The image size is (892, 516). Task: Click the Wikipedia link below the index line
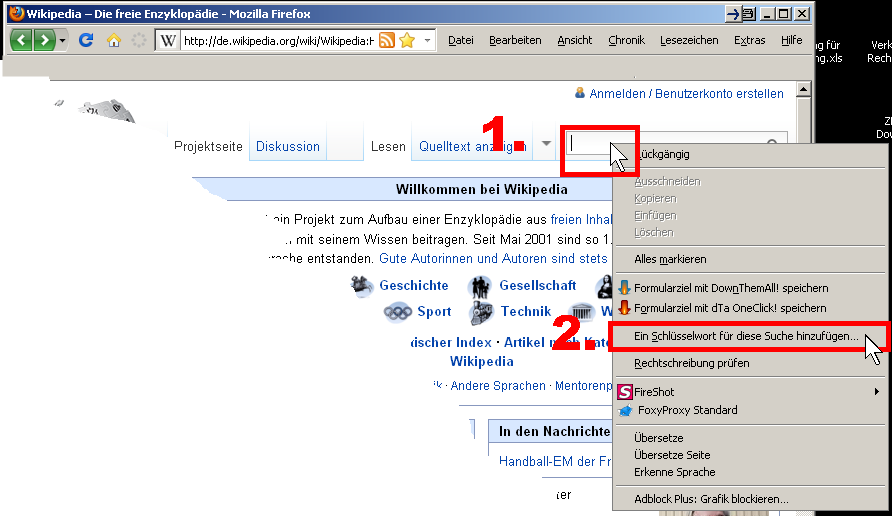coord(481,362)
